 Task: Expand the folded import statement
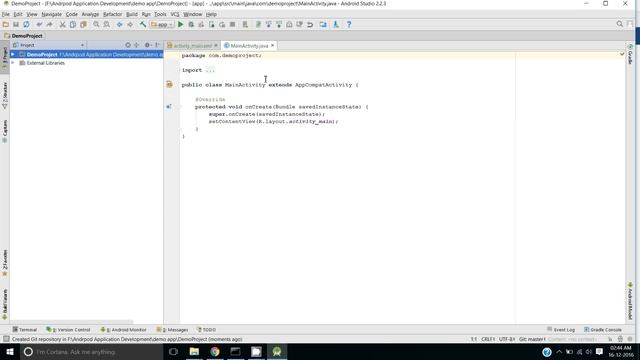pos(210,70)
